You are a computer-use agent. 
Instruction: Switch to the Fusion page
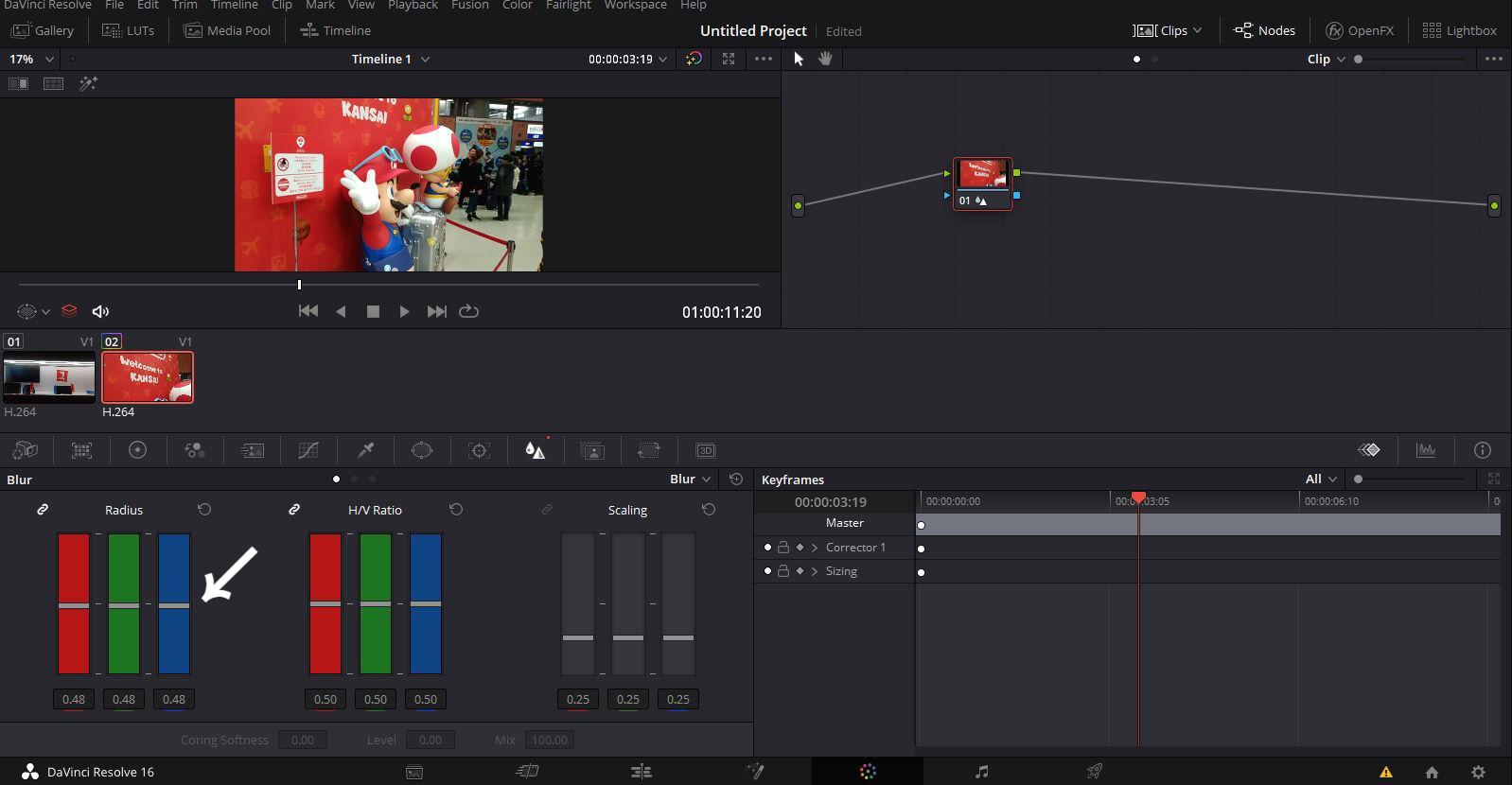click(755, 772)
